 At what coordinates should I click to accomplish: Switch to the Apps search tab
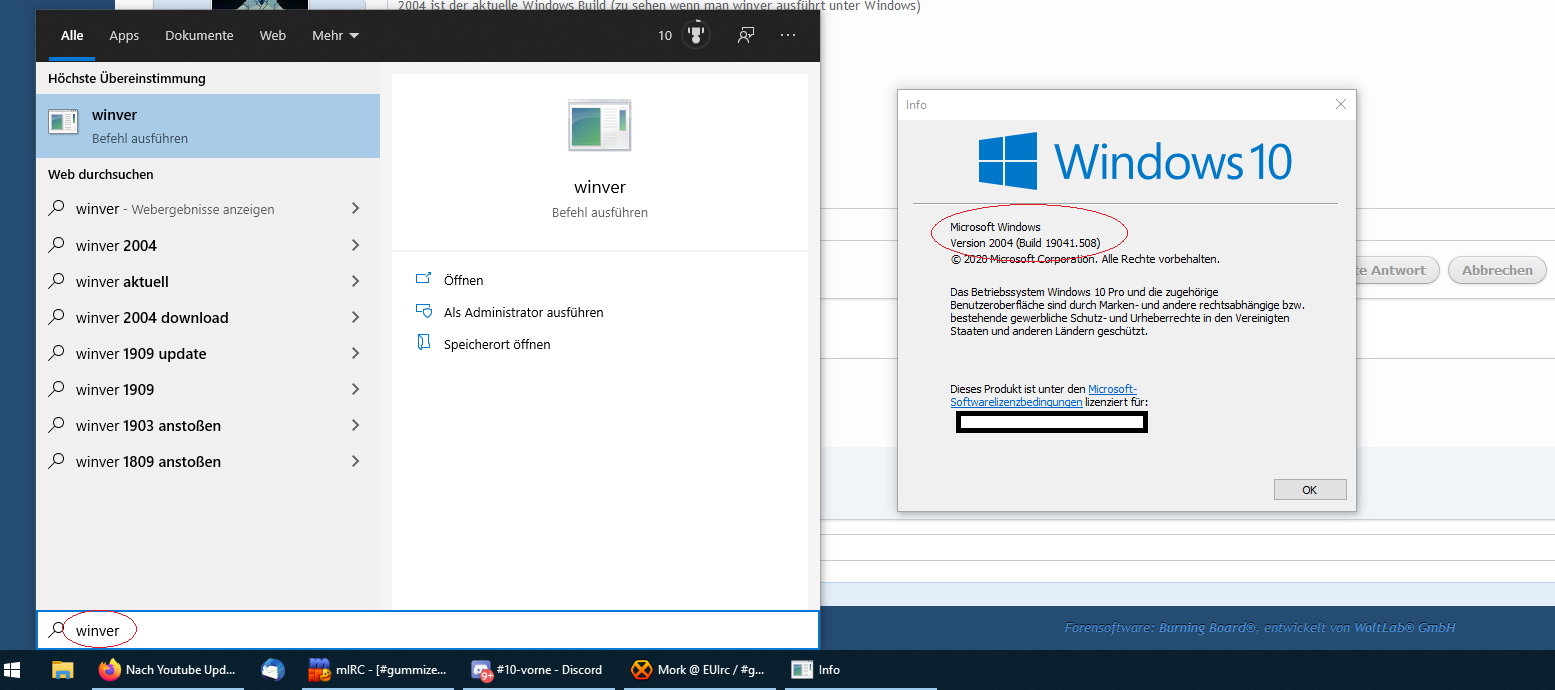tap(124, 35)
